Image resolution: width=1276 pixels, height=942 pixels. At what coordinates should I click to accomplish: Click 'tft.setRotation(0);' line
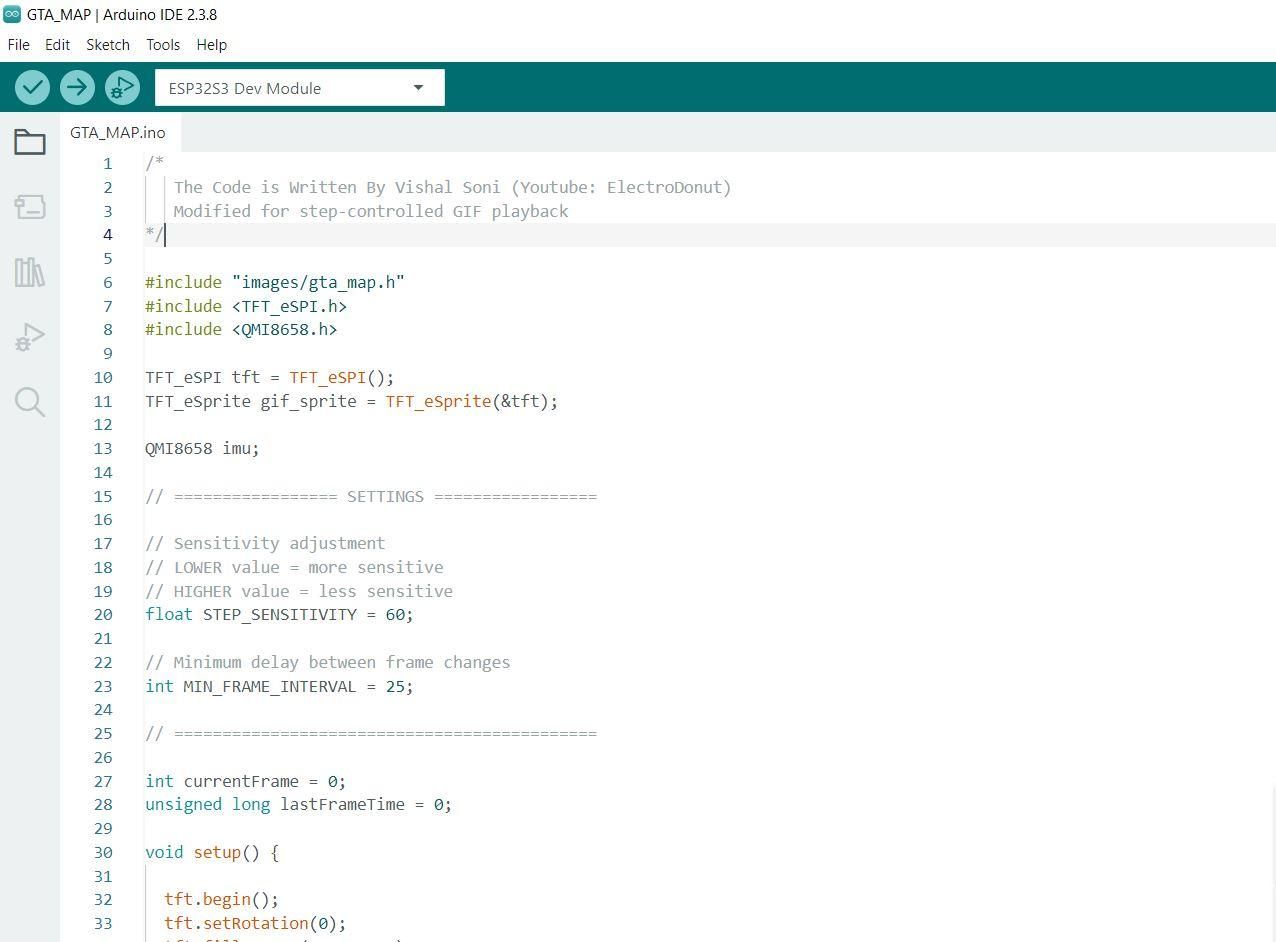[x=255, y=923]
